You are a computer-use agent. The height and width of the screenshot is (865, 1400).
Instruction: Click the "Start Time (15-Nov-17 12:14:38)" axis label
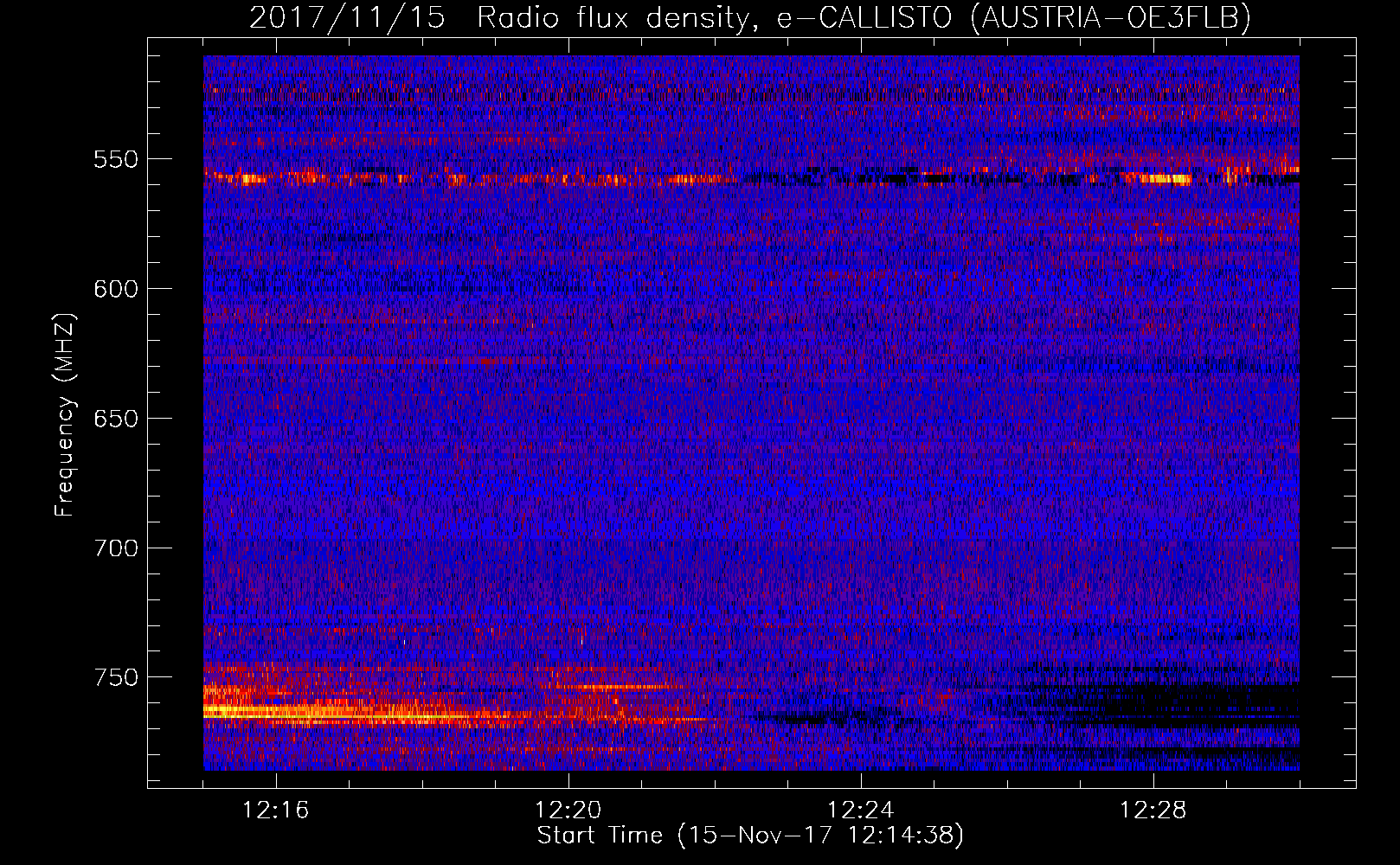(x=750, y=836)
